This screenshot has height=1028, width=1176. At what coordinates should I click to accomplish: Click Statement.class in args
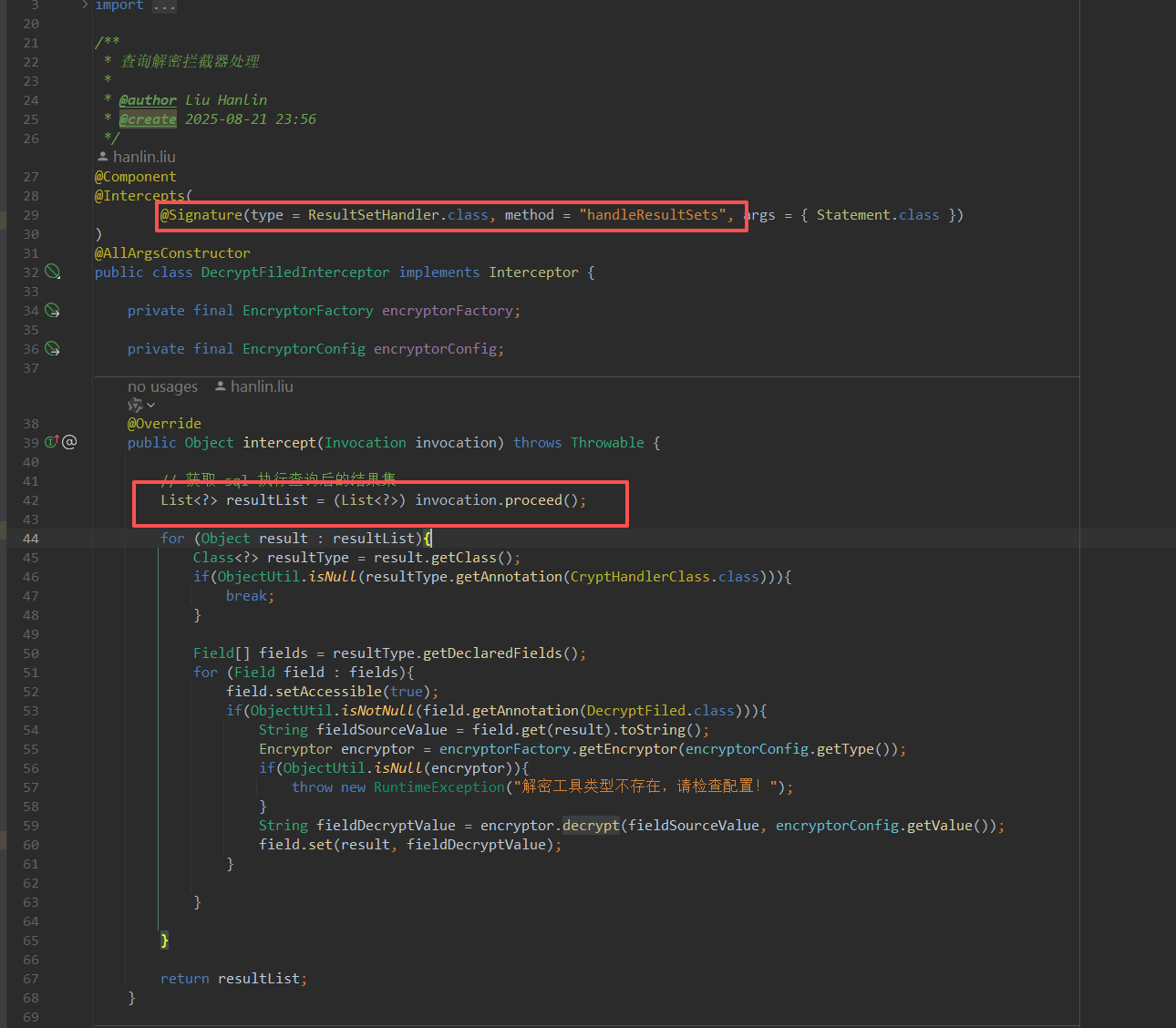(x=878, y=215)
